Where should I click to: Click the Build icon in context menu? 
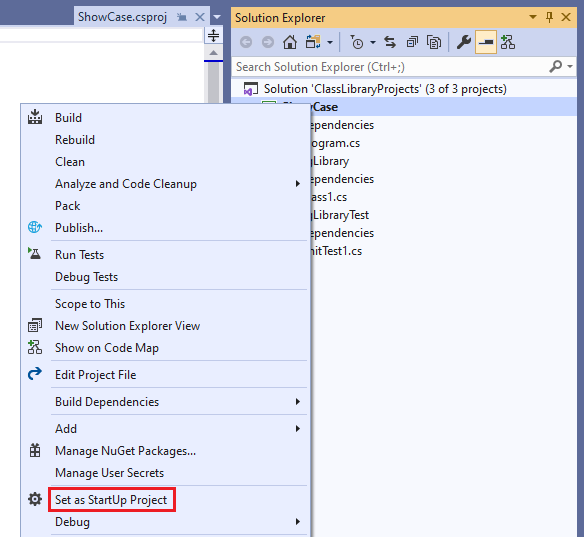pyautogui.click(x=35, y=117)
